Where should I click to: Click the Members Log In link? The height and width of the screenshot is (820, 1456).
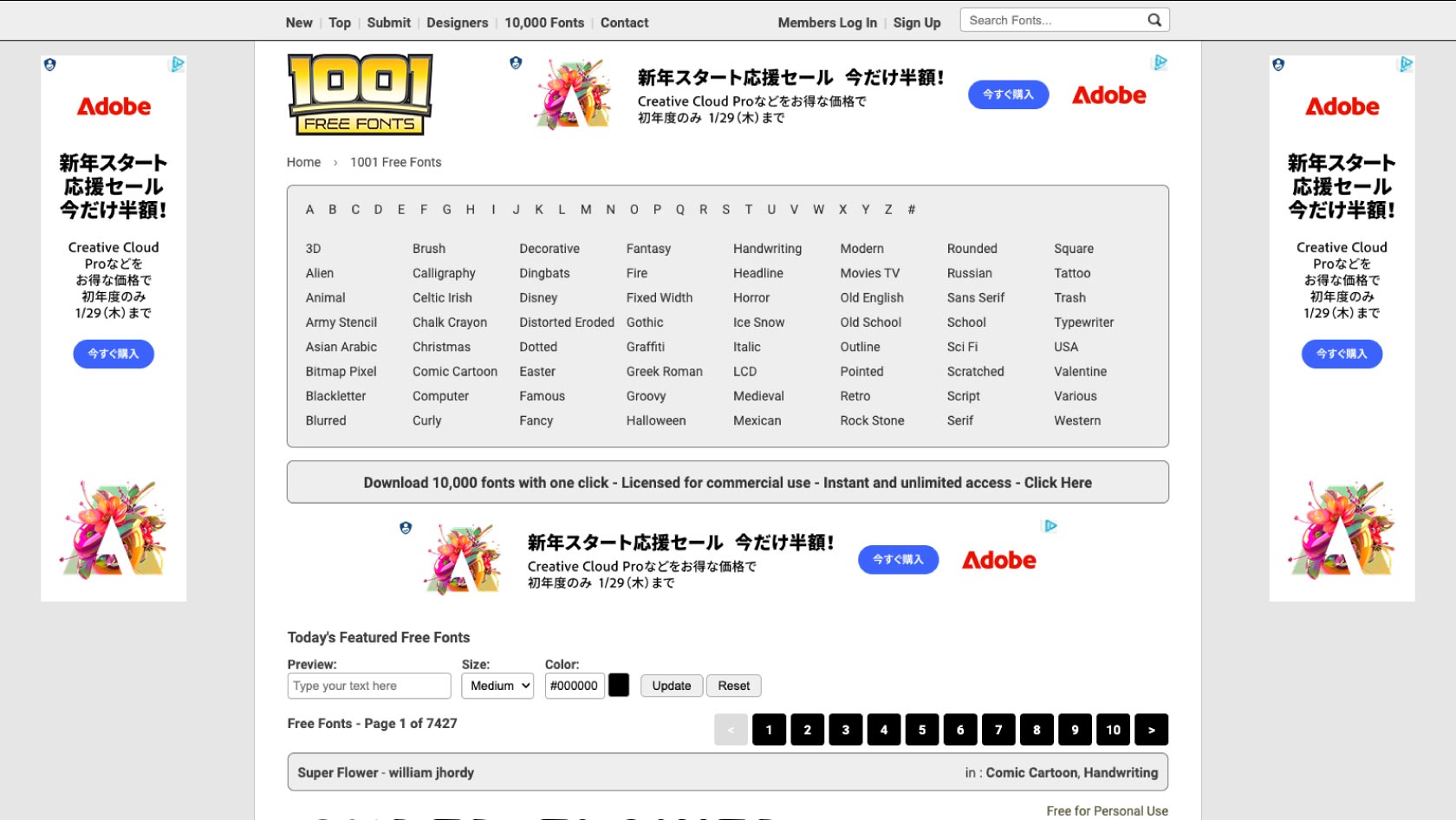827,23
